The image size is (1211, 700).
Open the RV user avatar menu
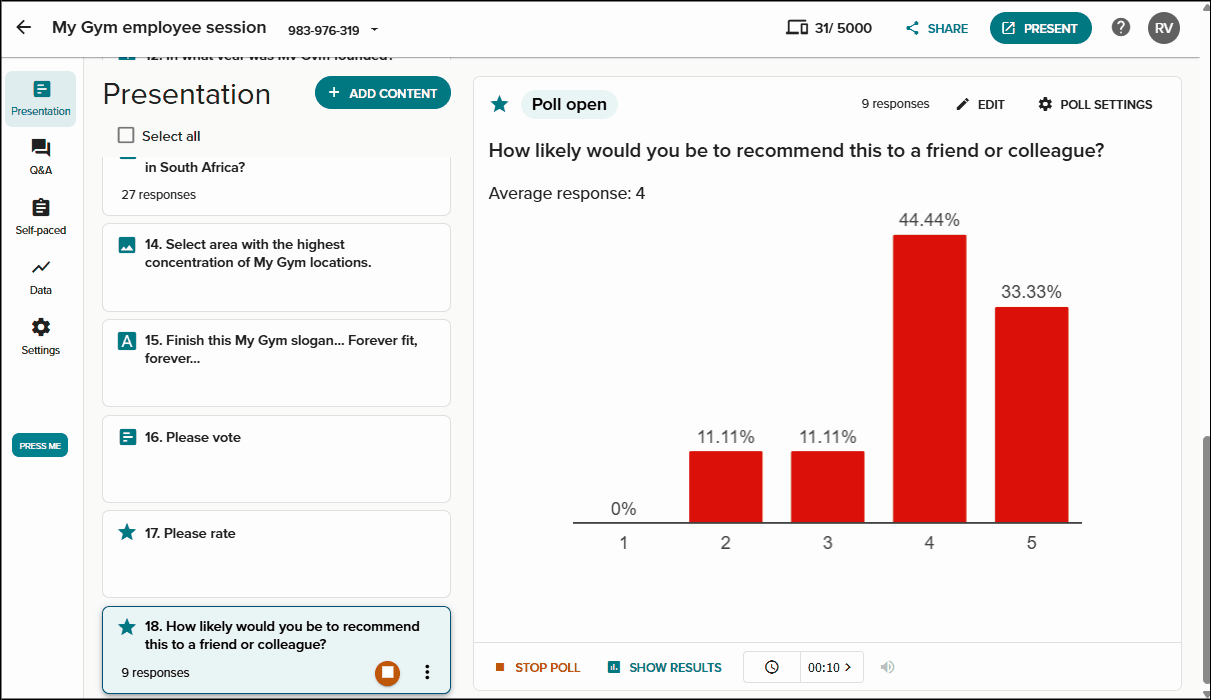coord(1164,28)
